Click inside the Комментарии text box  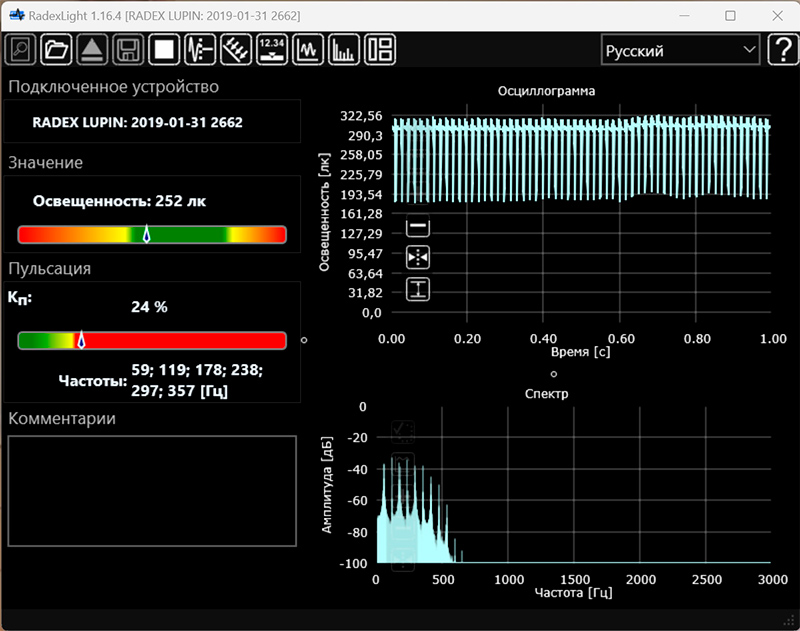point(152,490)
